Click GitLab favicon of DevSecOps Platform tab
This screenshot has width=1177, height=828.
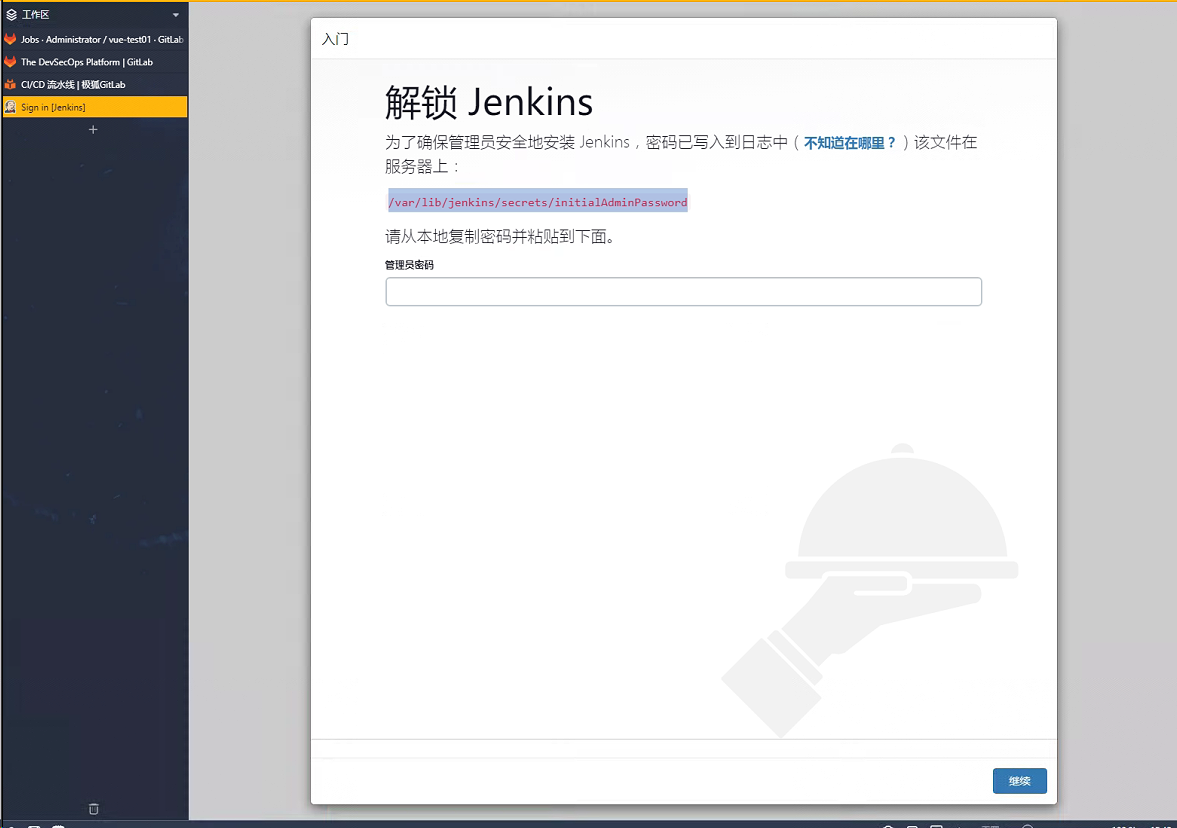(x=11, y=62)
